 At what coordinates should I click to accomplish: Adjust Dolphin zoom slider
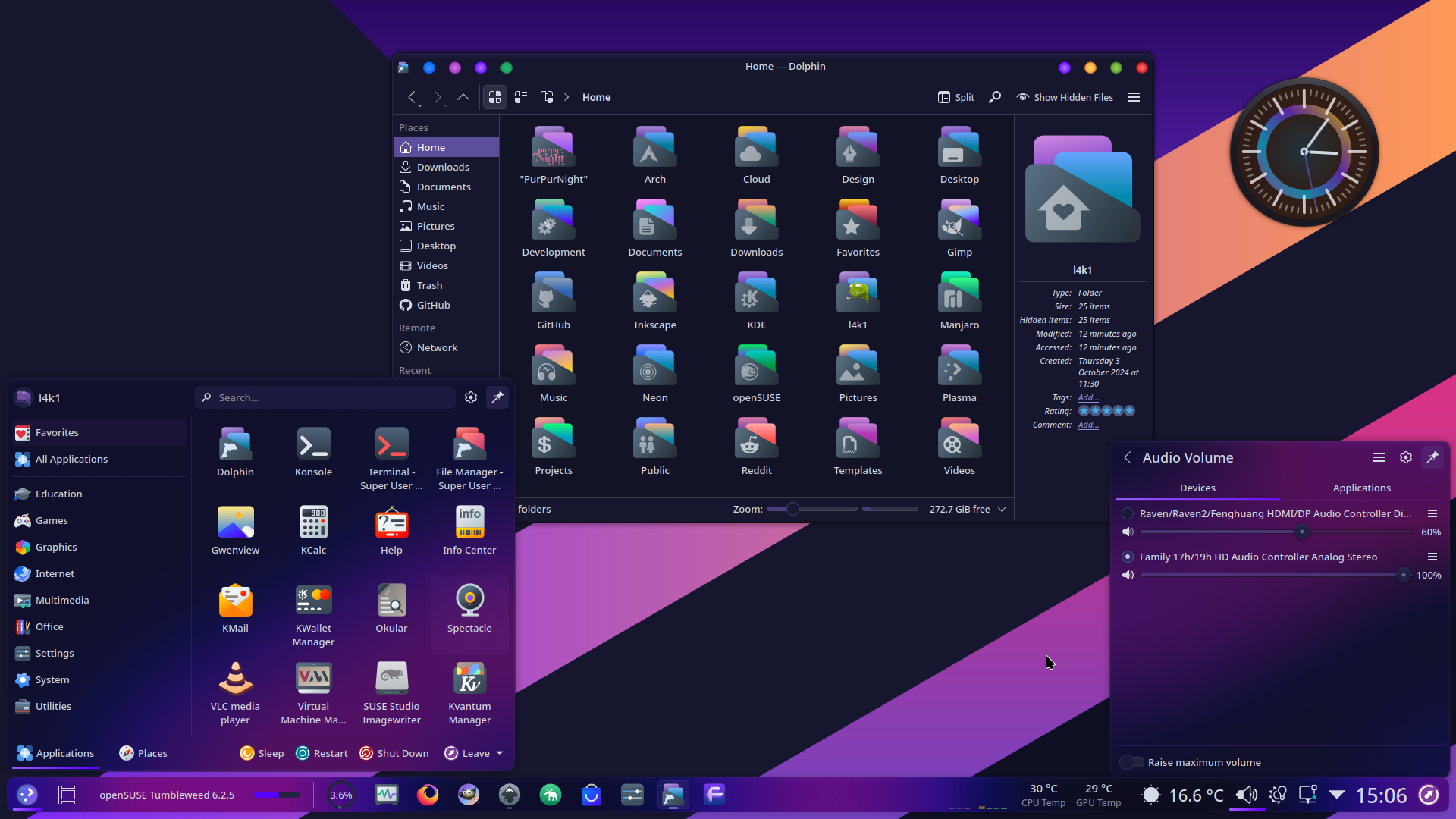(x=811, y=509)
